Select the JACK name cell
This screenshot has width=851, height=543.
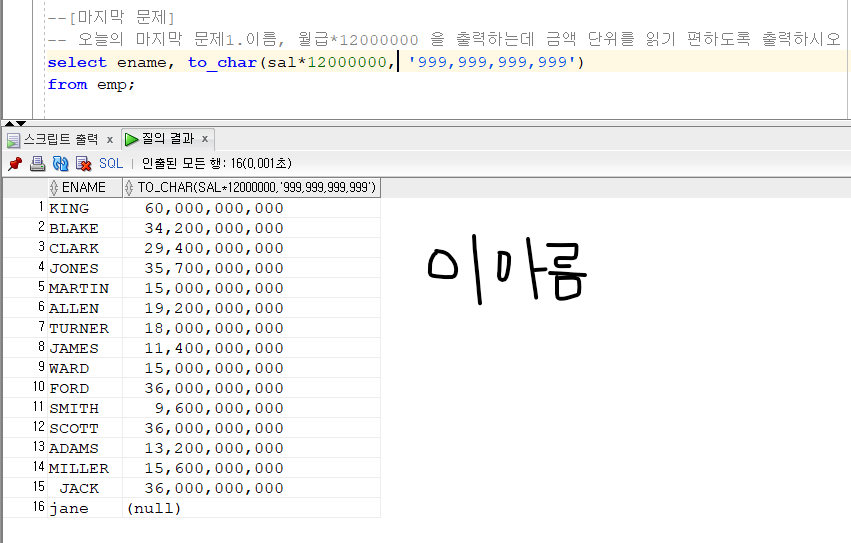[85, 488]
